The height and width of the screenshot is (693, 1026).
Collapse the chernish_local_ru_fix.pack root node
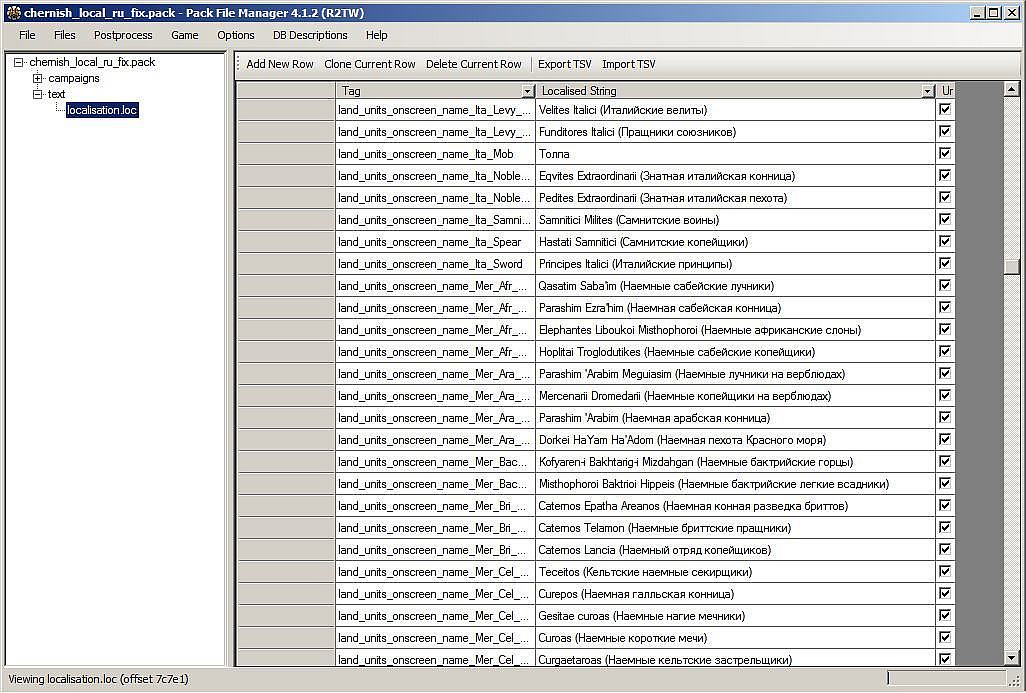pyautogui.click(x=19, y=62)
